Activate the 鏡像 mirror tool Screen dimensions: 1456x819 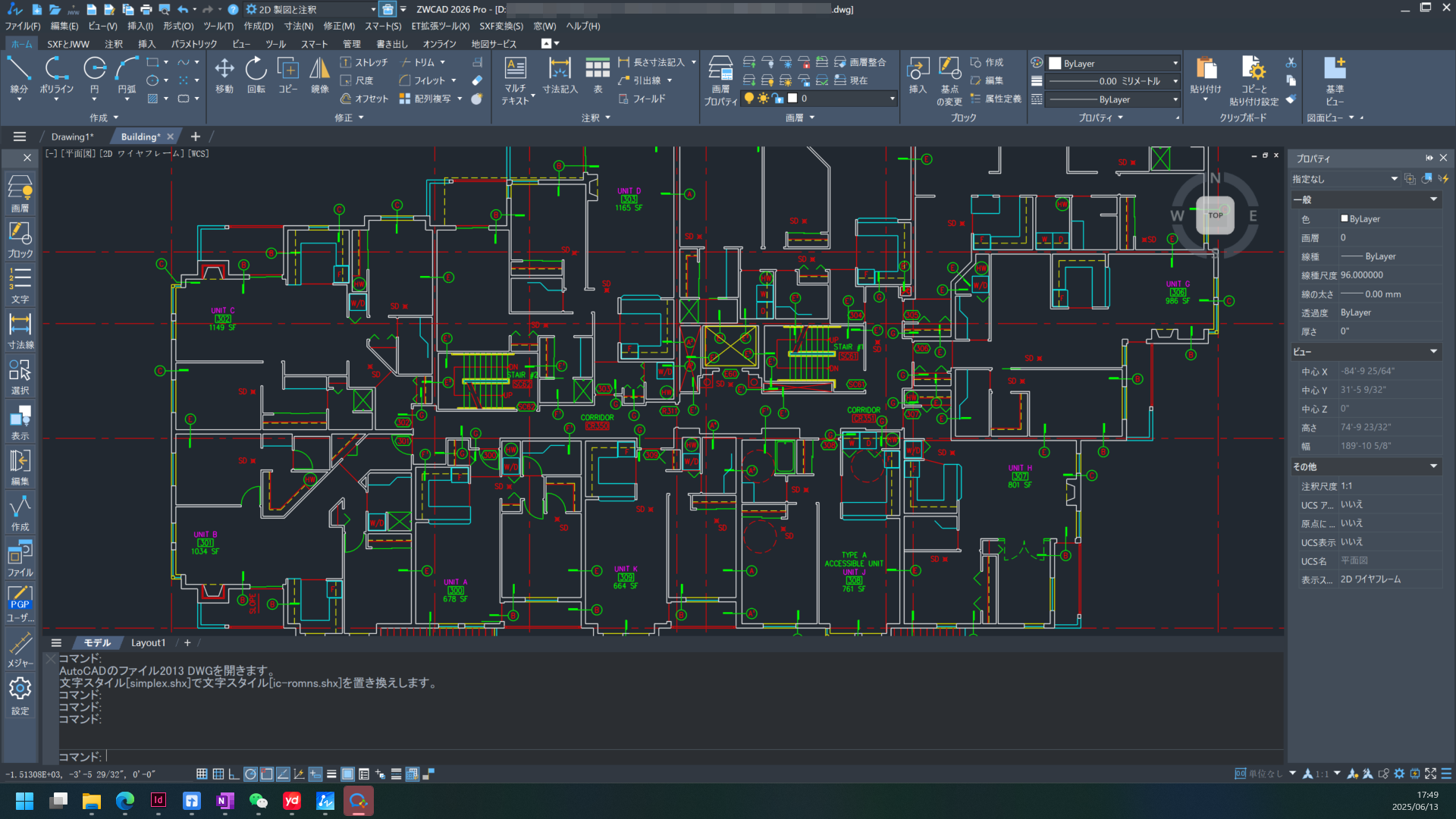click(320, 75)
